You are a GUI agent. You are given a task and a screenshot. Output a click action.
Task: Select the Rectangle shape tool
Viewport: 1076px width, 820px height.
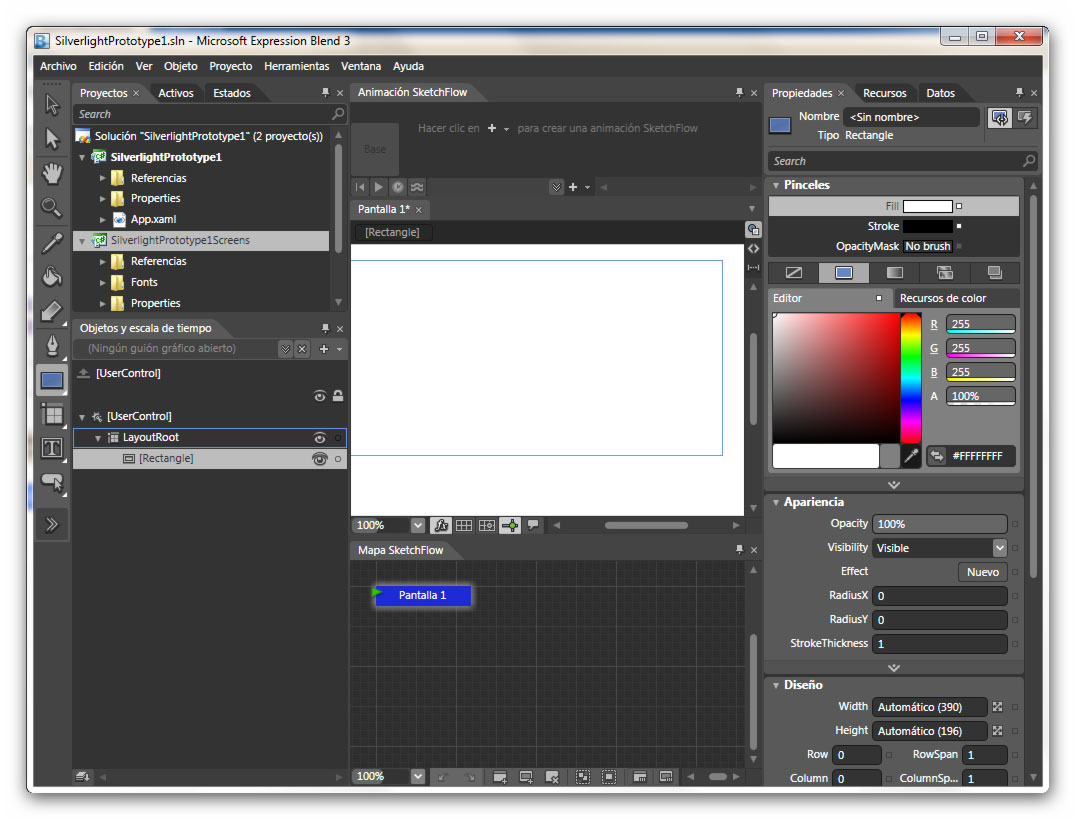(52, 380)
